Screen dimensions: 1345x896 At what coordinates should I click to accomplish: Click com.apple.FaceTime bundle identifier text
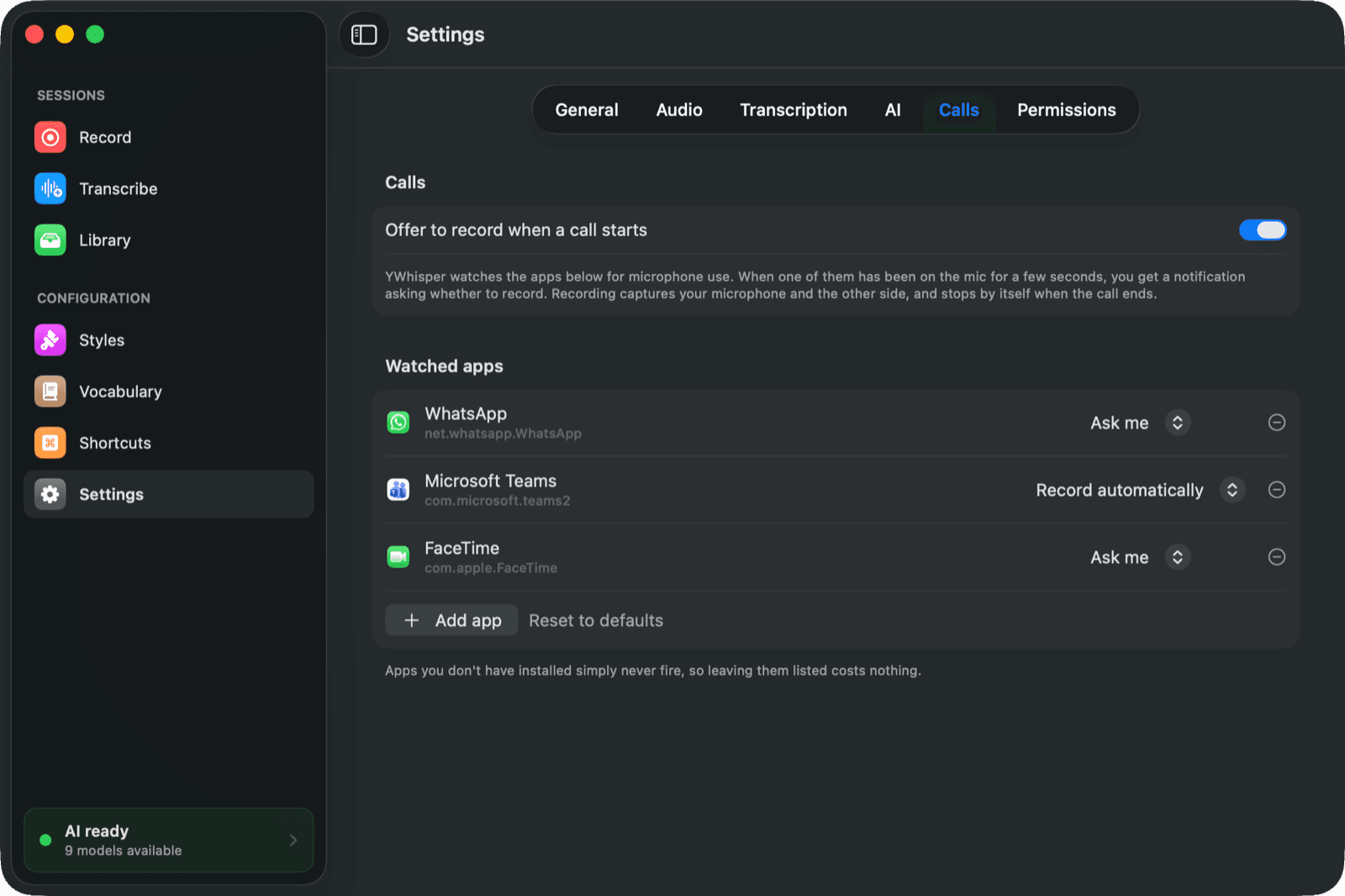point(491,568)
